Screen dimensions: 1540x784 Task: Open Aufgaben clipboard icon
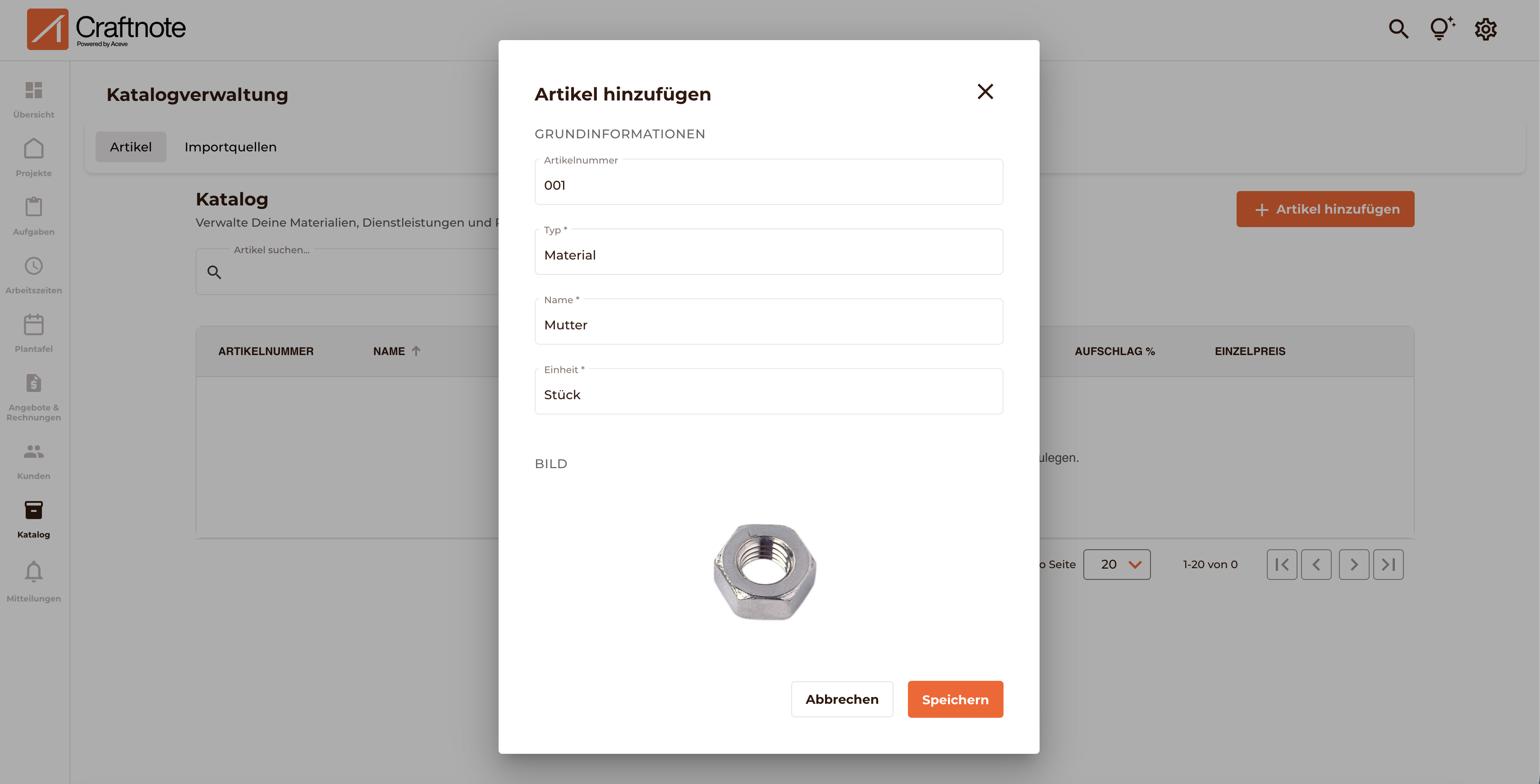pos(33,207)
